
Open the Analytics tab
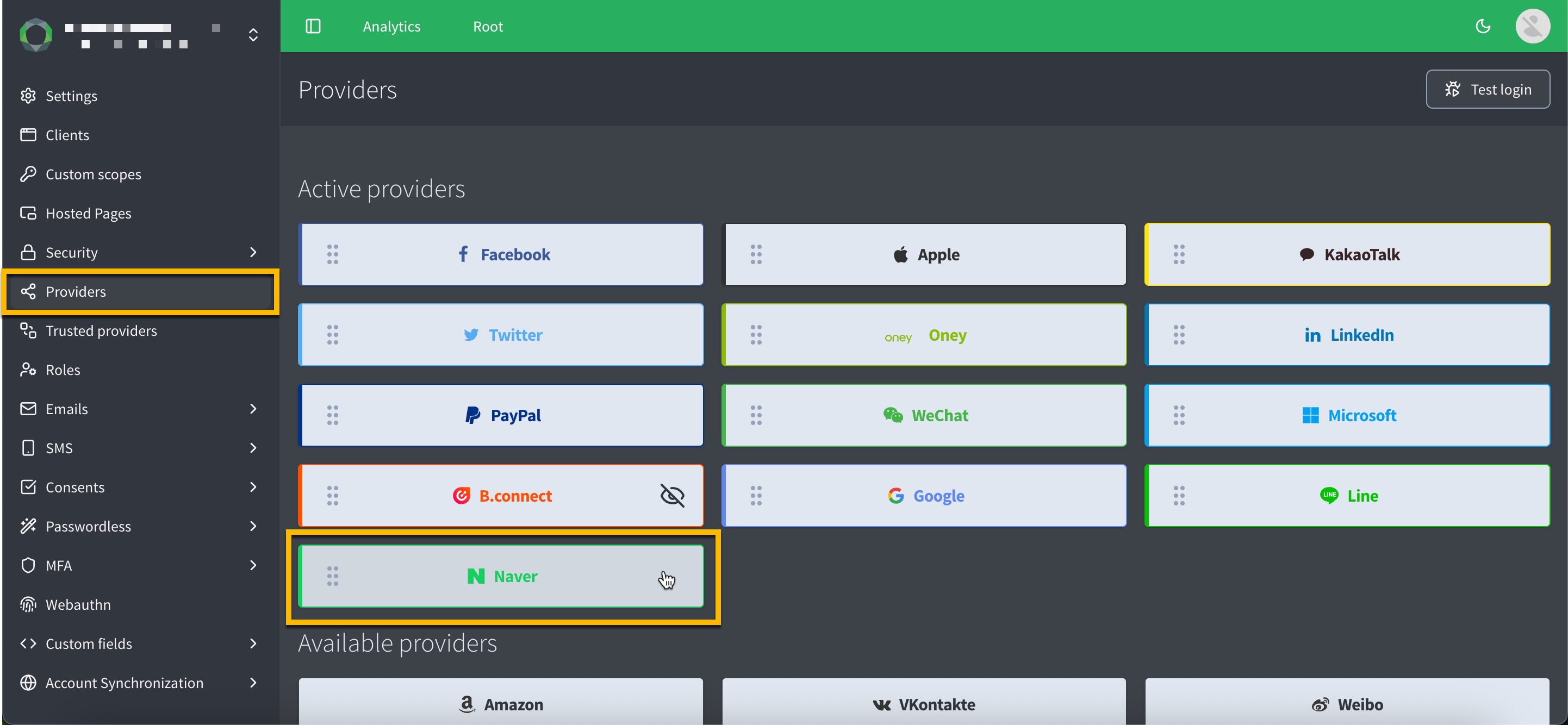[391, 26]
